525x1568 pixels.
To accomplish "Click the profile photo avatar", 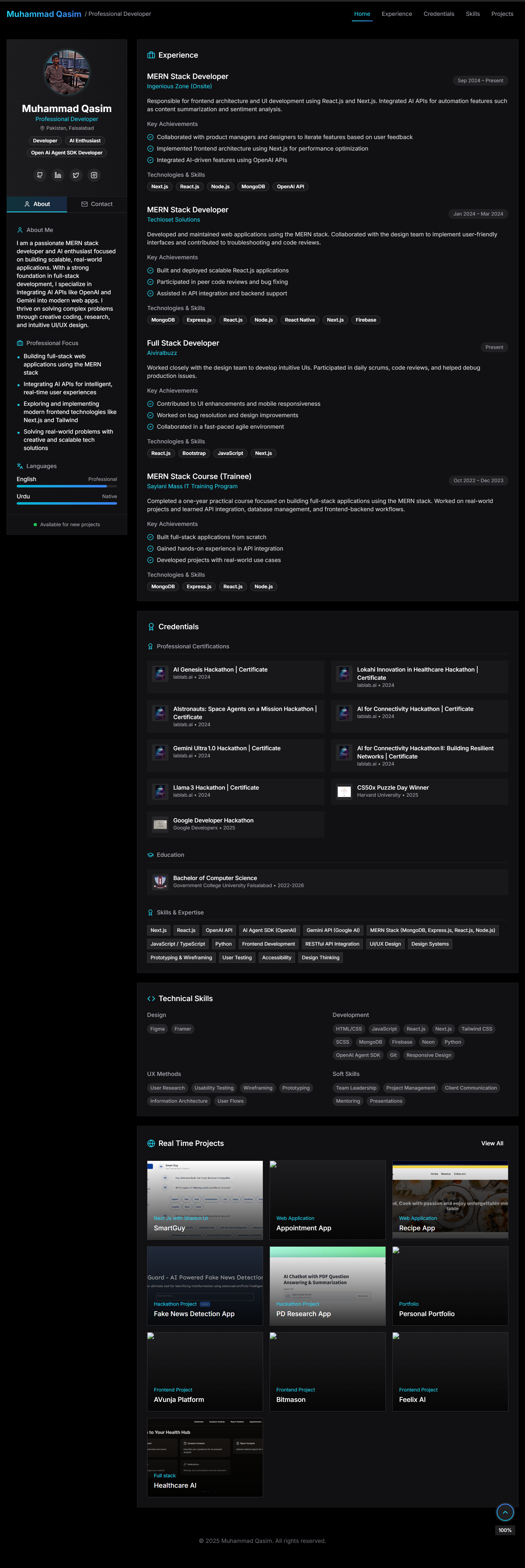I will pos(67,73).
